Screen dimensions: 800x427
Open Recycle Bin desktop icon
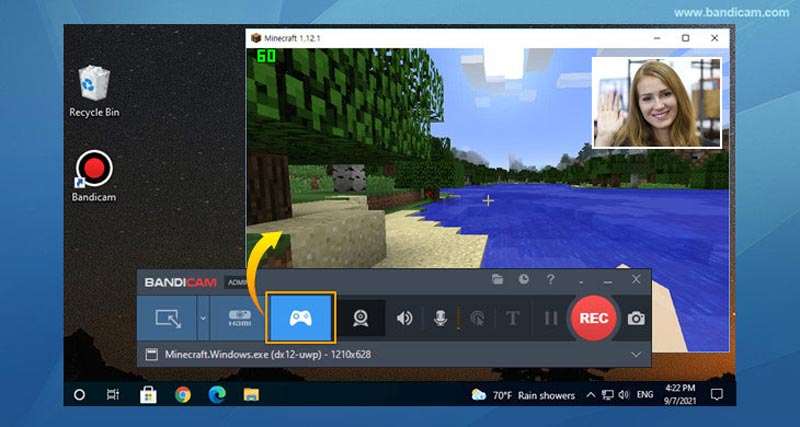[94, 91]
